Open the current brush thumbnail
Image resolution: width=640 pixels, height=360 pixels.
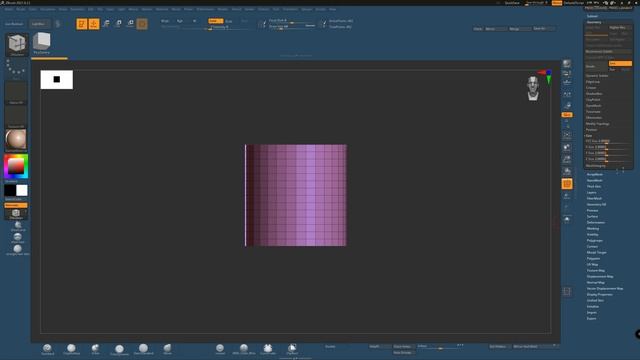[x=17, y=44]
